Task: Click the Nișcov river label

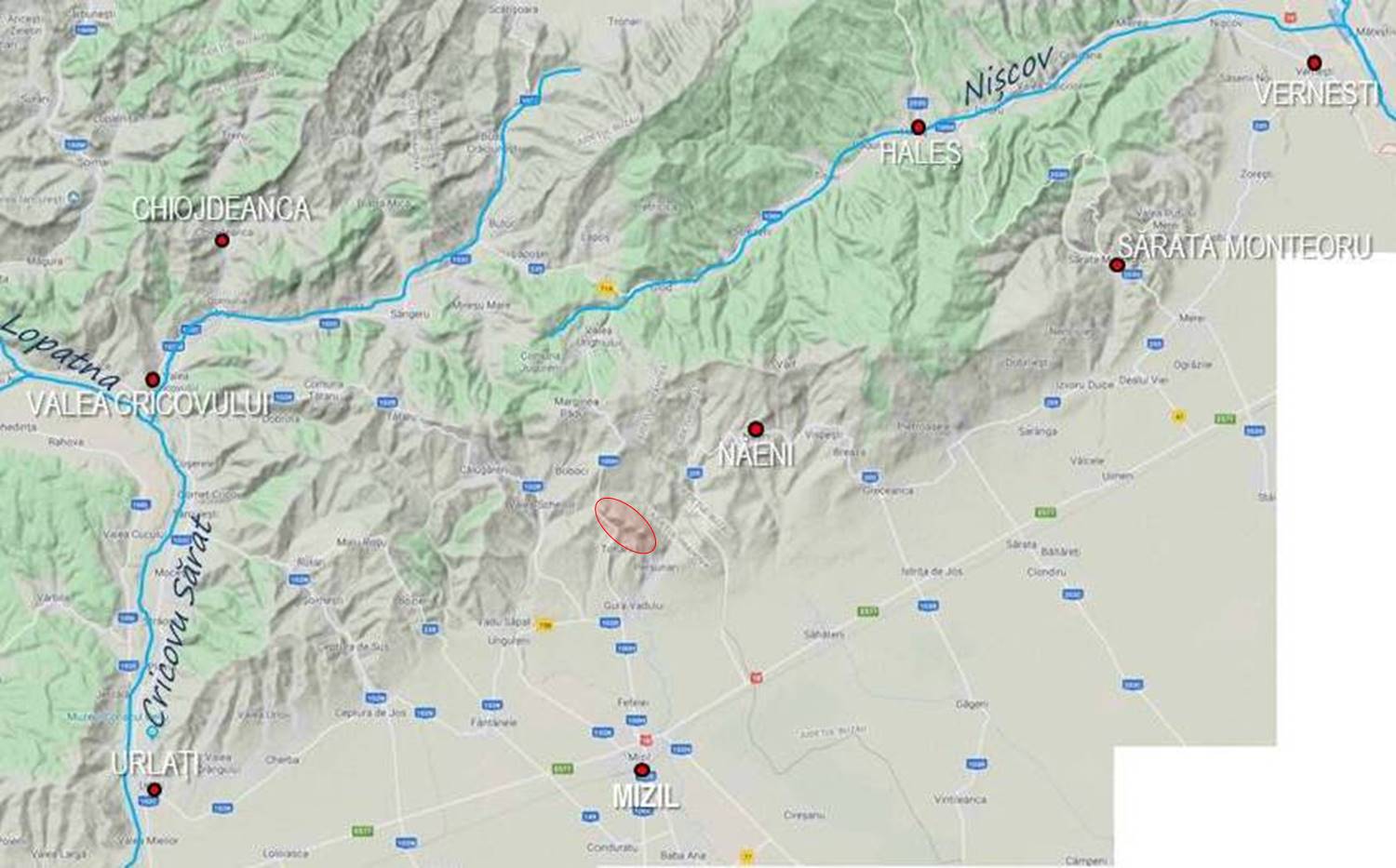Action: tap(1009, 75)
